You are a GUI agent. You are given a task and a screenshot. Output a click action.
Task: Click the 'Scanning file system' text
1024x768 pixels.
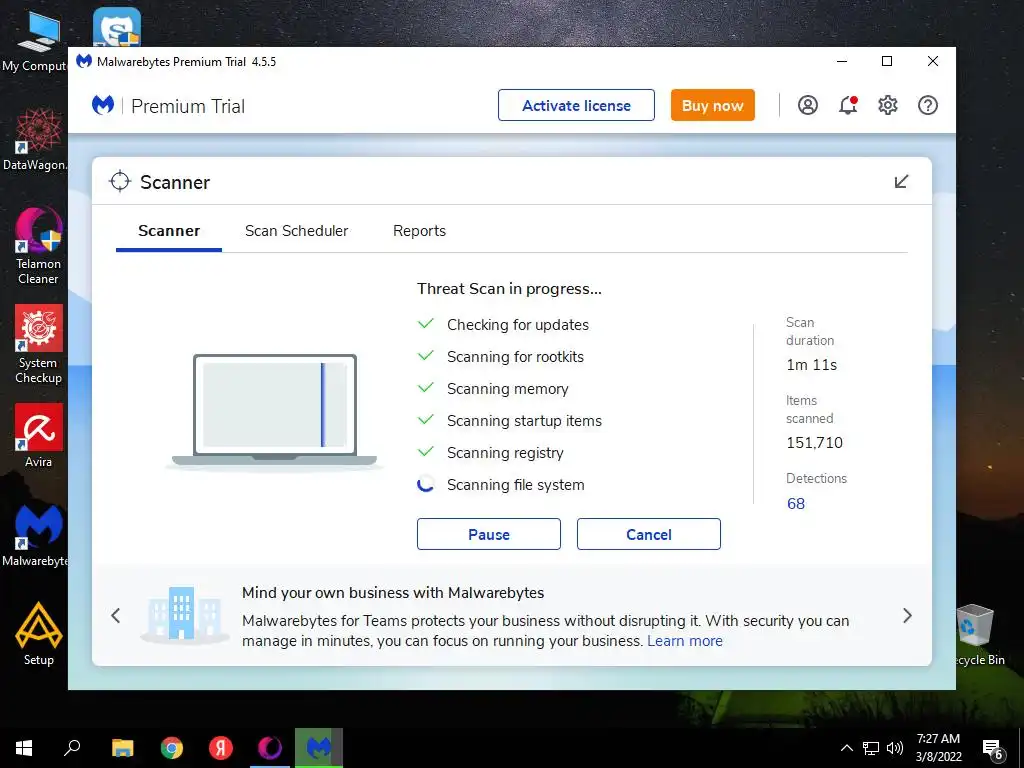(x=515, y=485)
